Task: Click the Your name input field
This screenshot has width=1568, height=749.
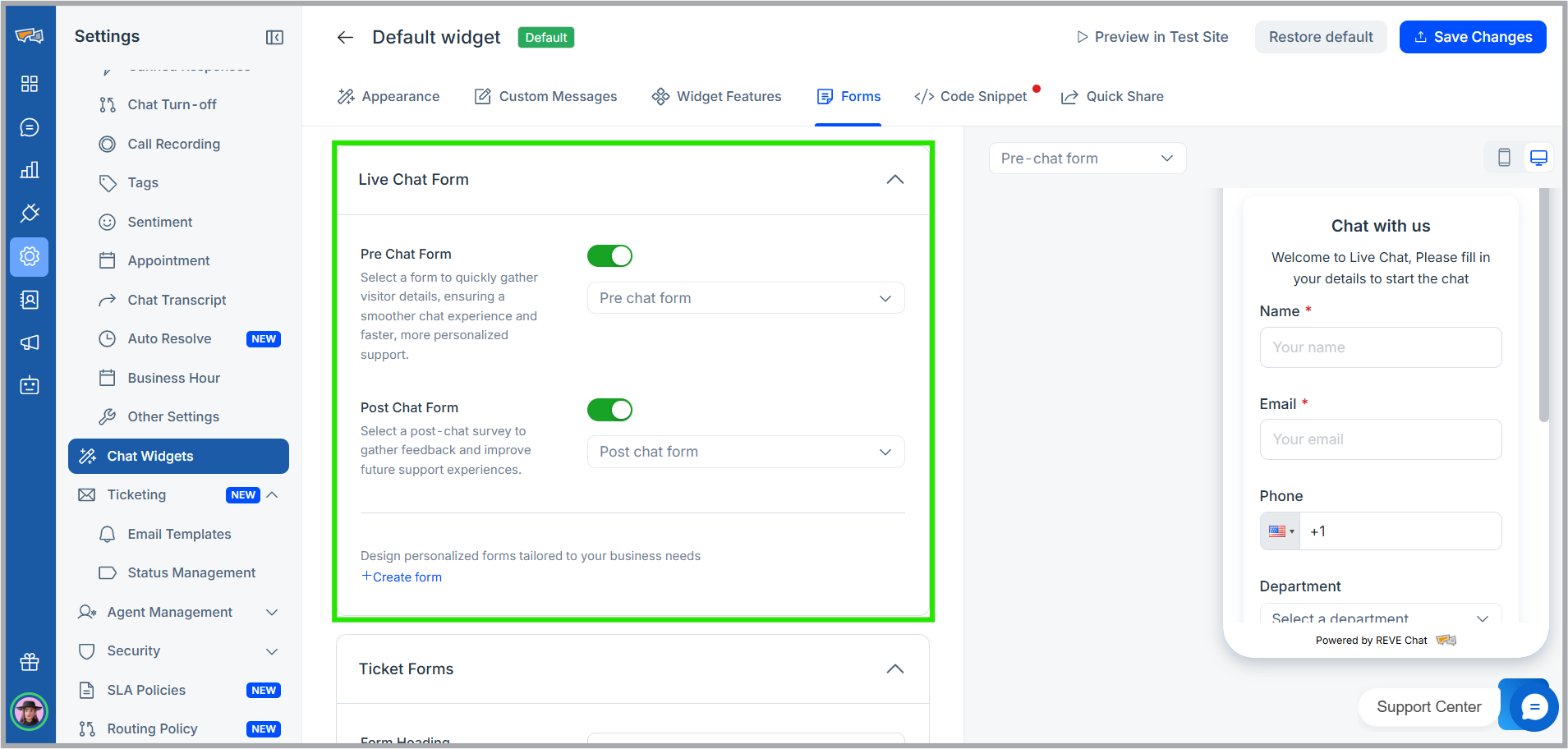Action: point(1381,347)
